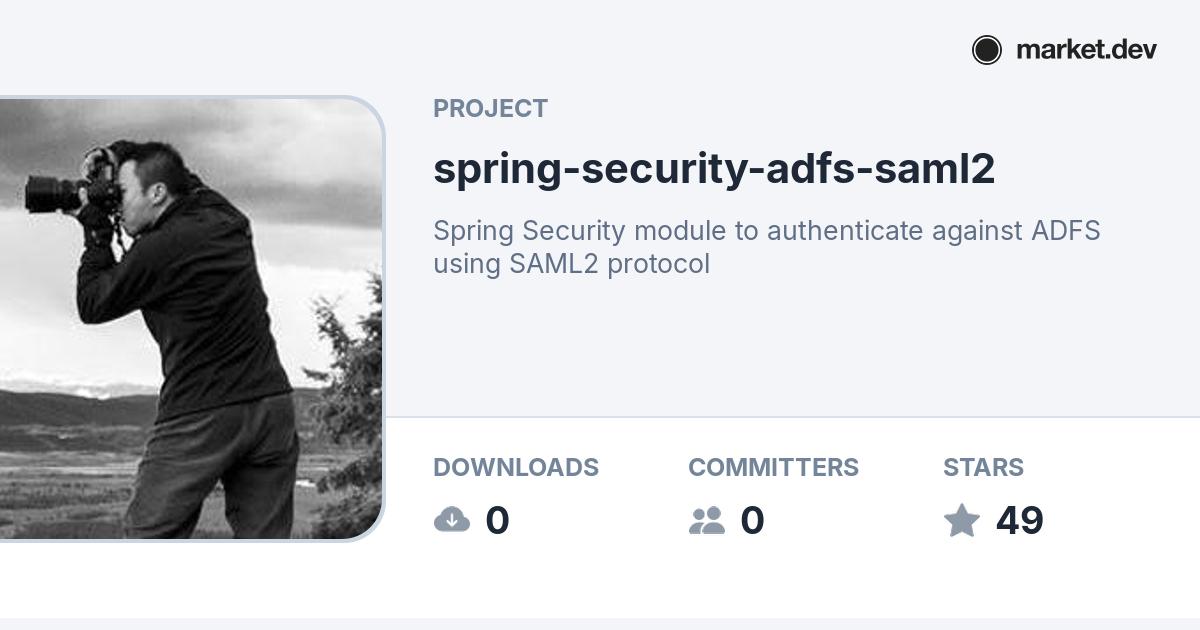Click the divider line above the stats
This screenshot has height=630, width=1200.
pos(790,417)
